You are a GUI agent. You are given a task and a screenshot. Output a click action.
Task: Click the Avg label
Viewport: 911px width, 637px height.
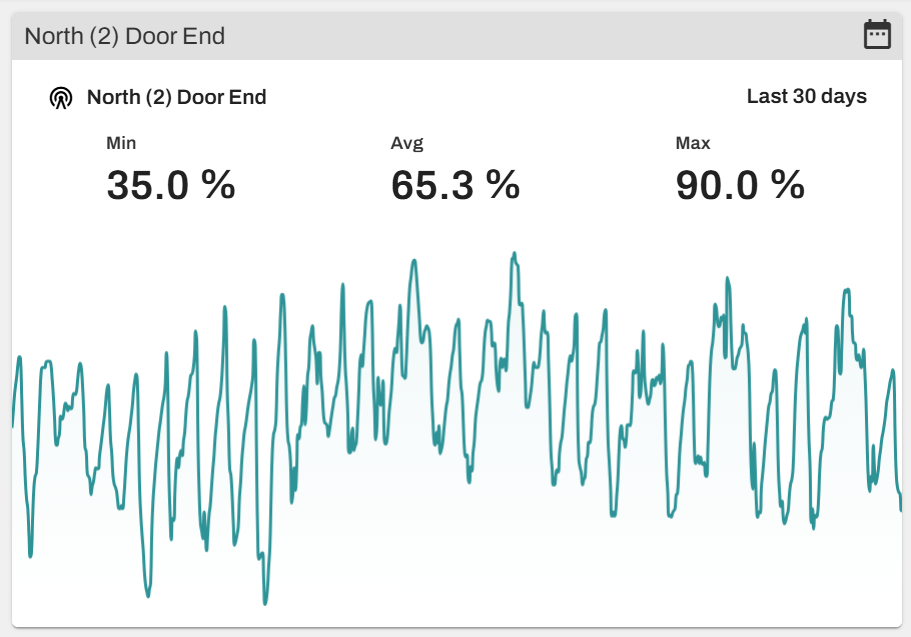tap(407, 143)
